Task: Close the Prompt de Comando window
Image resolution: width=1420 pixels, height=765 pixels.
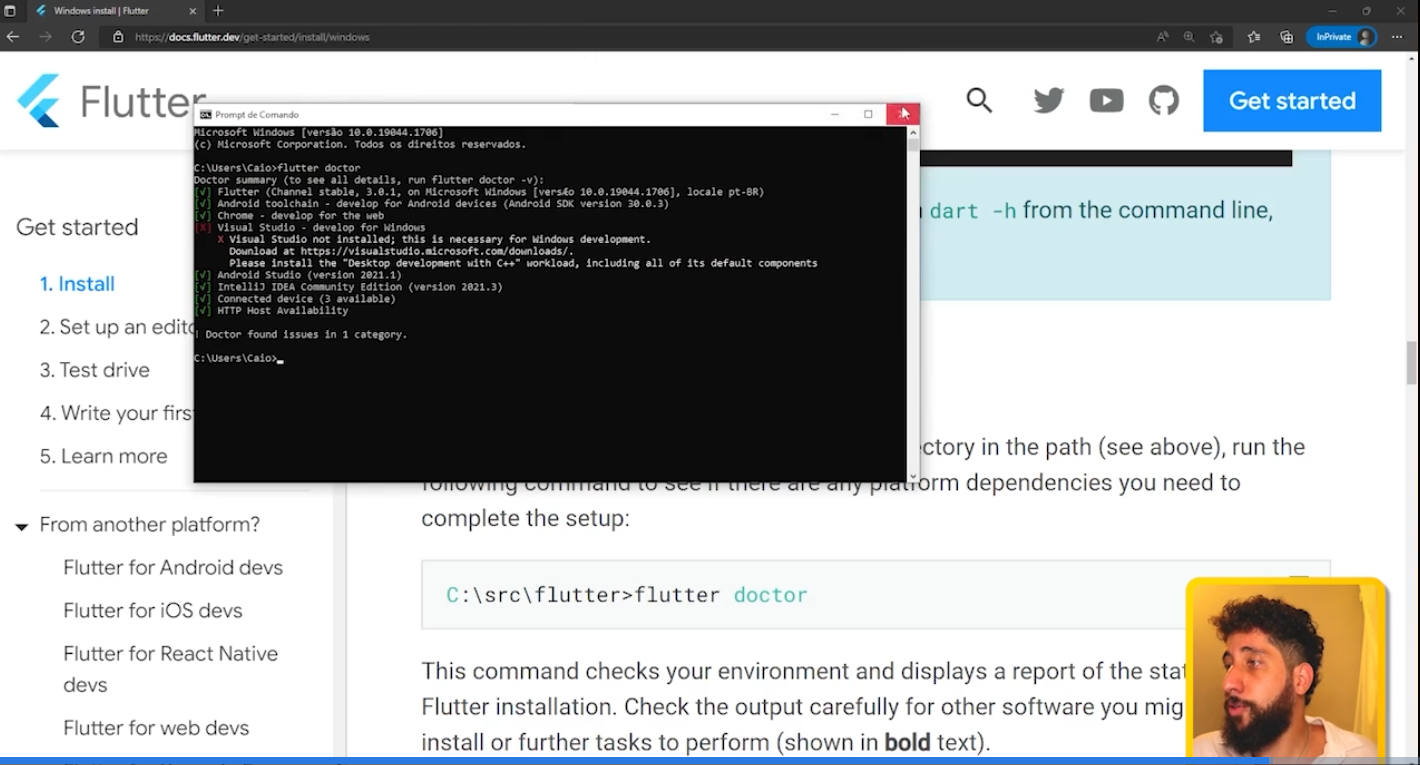Action: (x=903, y=114)
